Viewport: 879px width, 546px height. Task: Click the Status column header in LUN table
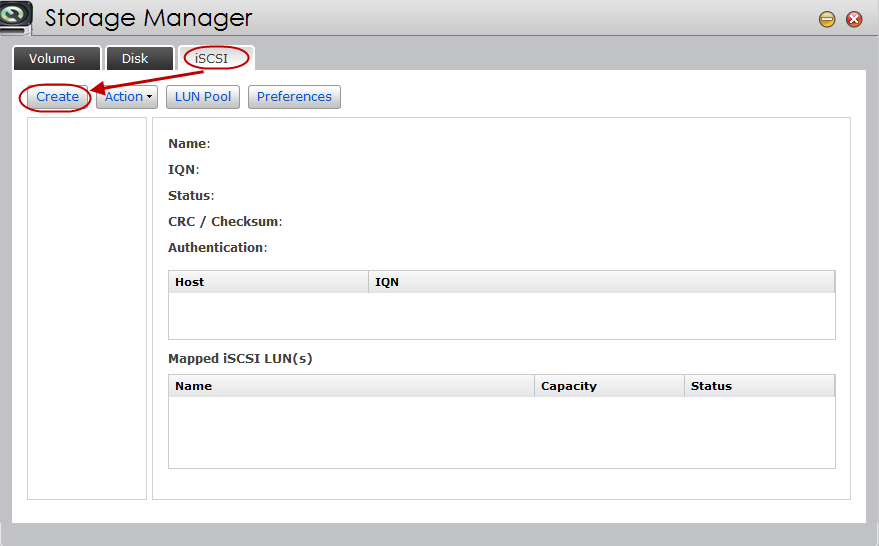[x=760, y=386]
